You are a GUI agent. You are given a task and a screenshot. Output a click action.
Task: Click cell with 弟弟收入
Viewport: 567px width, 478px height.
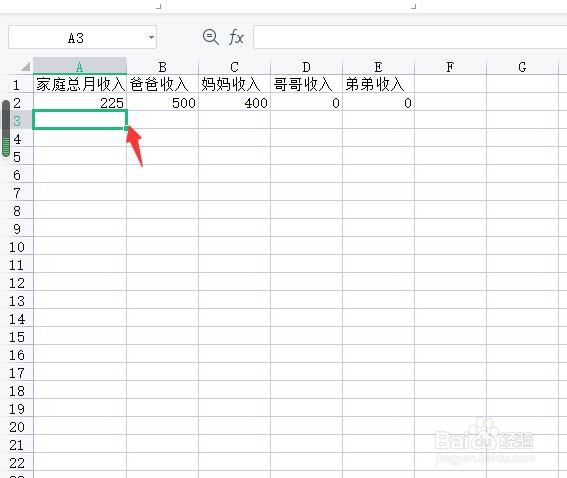click(378, 84)
